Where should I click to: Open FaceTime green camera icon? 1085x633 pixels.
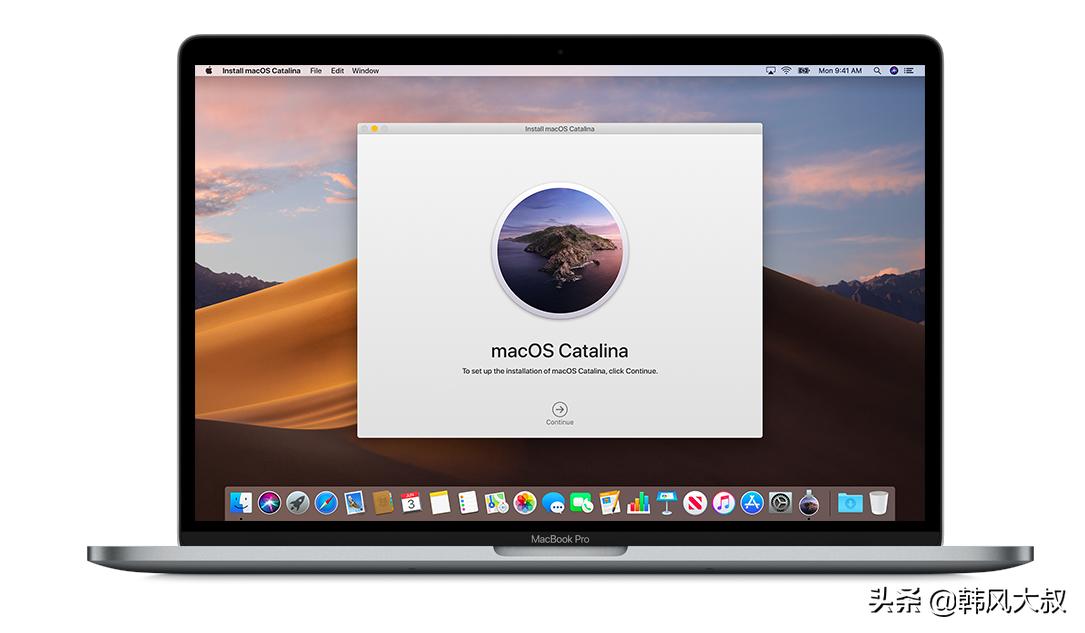pyautogui.click(x=581, y=503)
